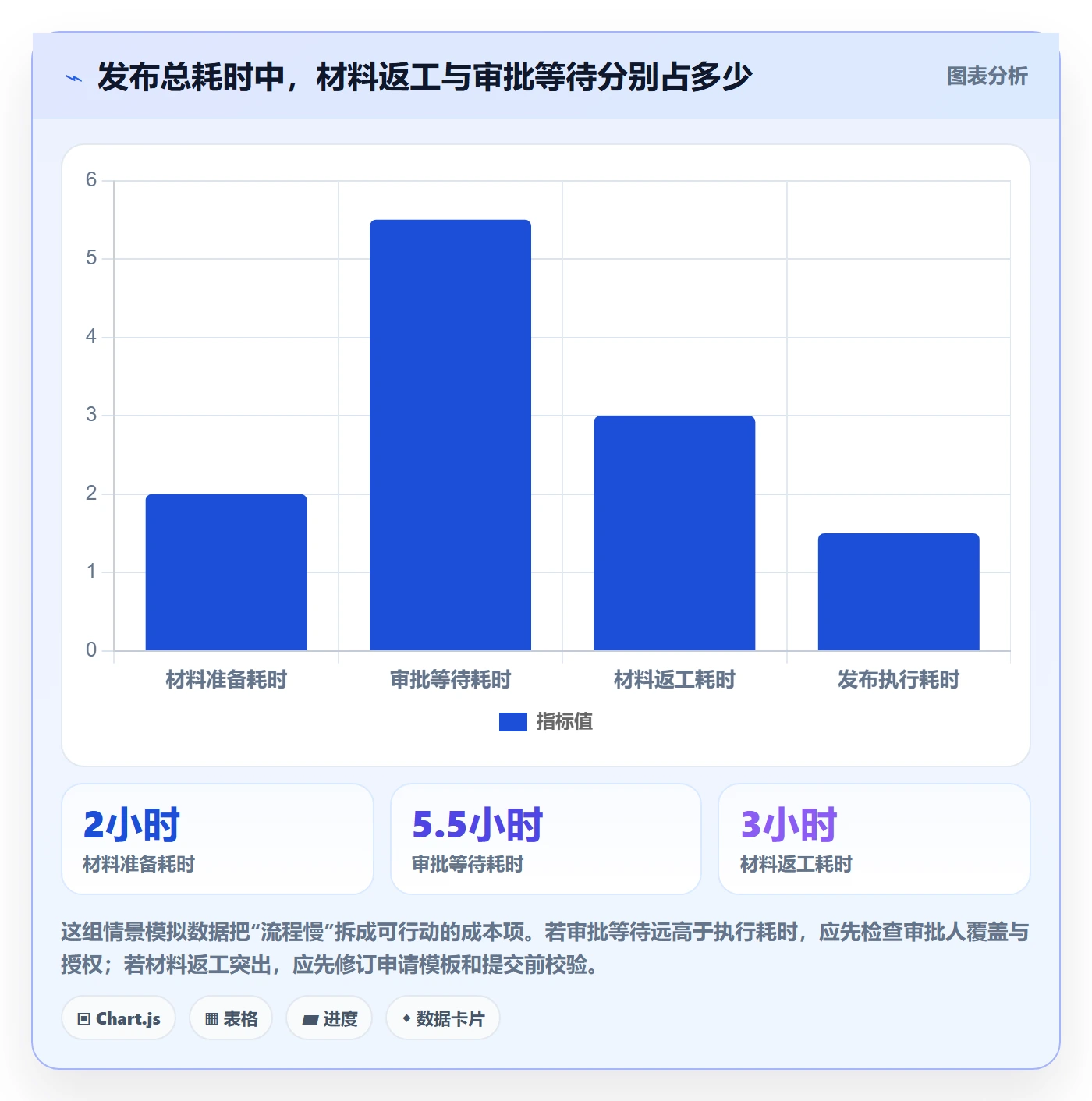Image resolution: width=1092 pixels, height=1101 pixels.
Task: Open the 3小时 材料返工耗时 data card
Action: (874, 839)
